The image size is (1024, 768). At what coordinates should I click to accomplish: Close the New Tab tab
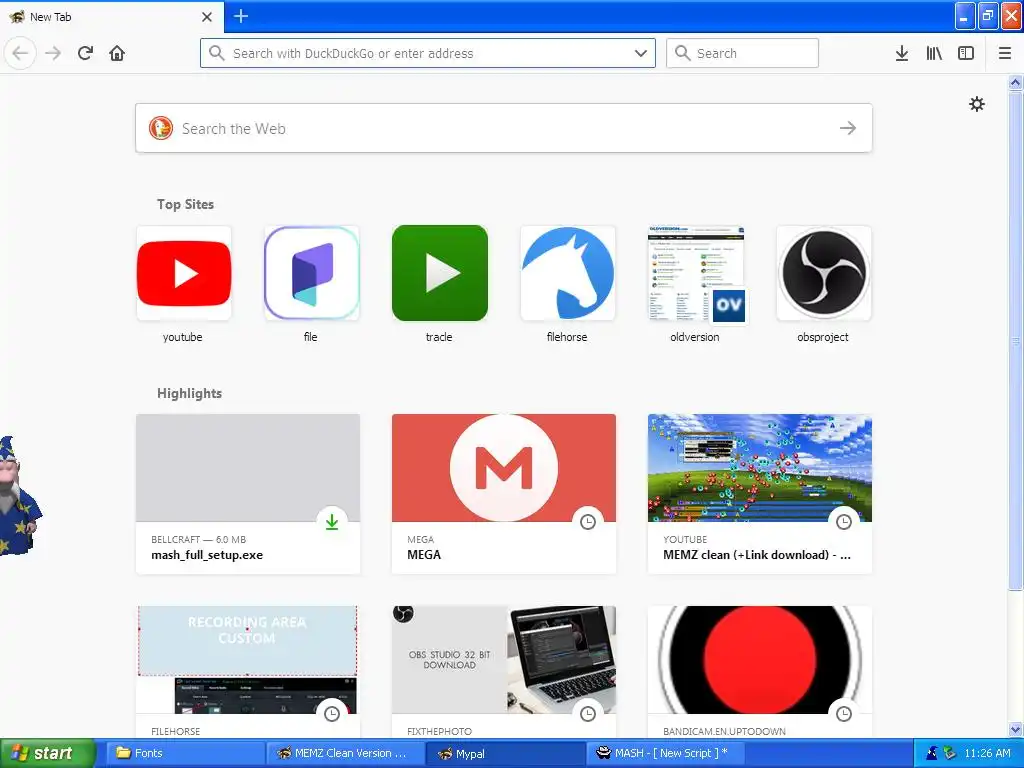pyautogui.click(x=206, y=17)
